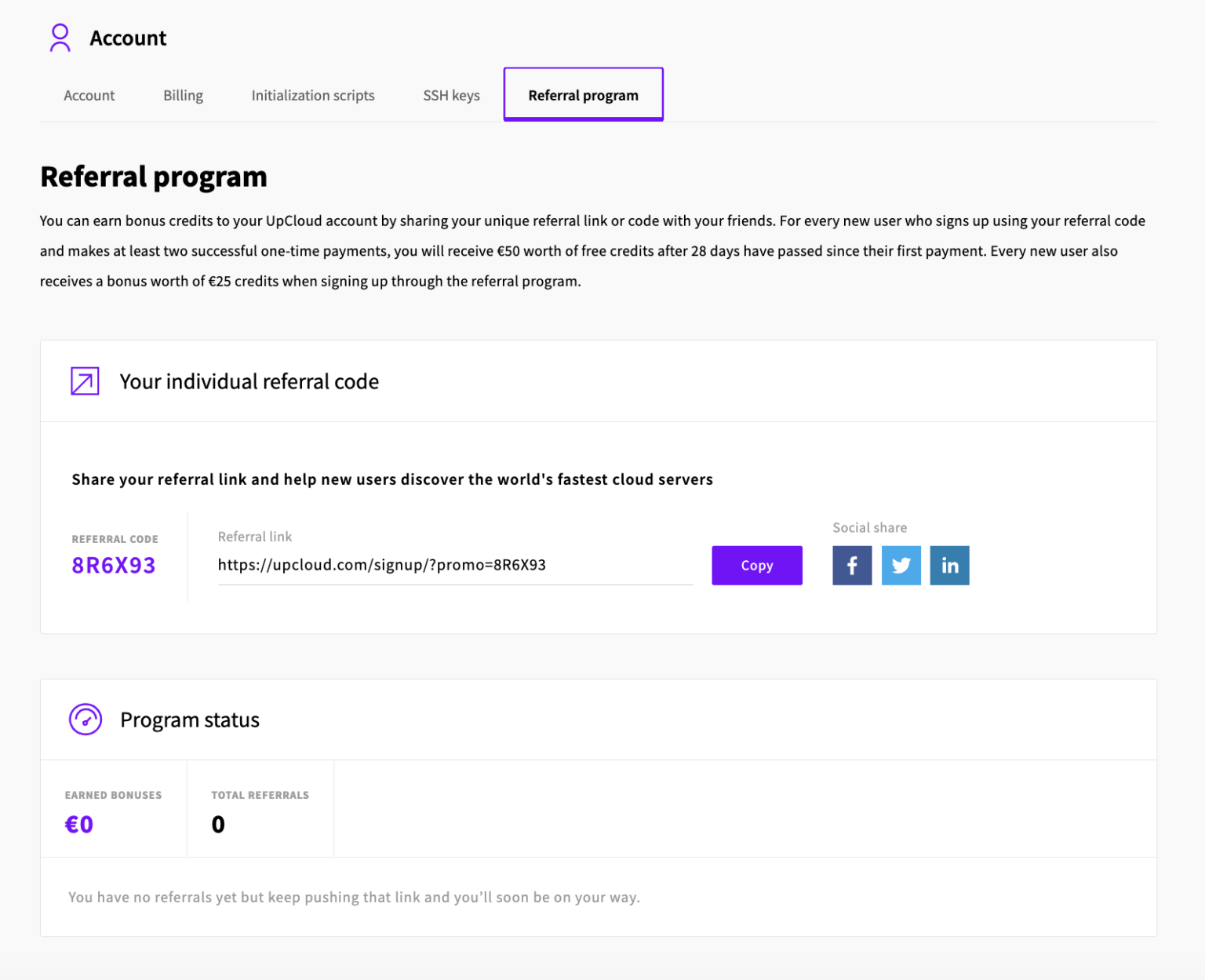Click the Account person icon
This screenshot has height=980, width=1205.
point(60,37)
